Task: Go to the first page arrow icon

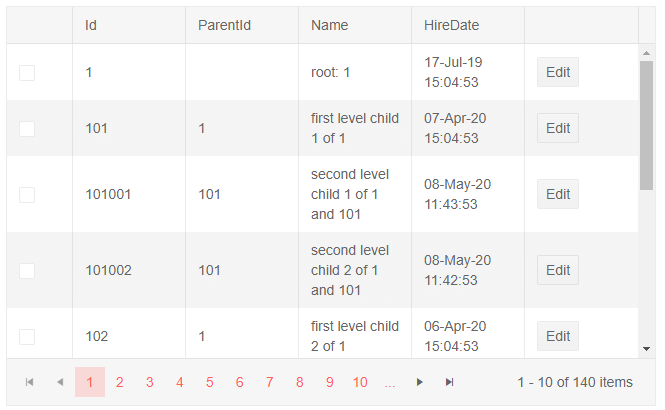Action: (29, 382)
